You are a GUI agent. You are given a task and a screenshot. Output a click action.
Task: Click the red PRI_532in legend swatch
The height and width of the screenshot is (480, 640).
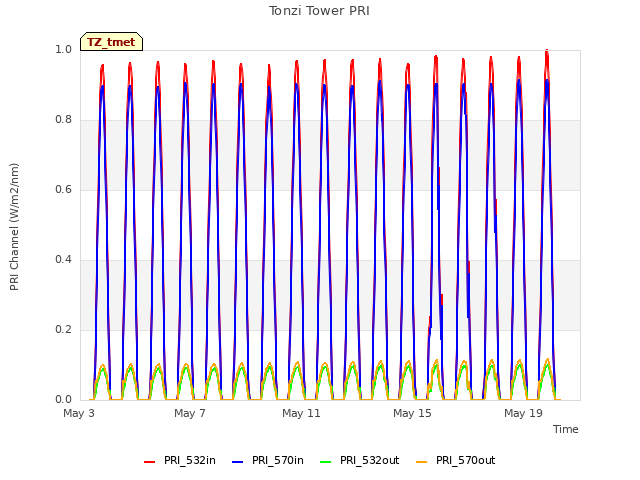[149, 462]
